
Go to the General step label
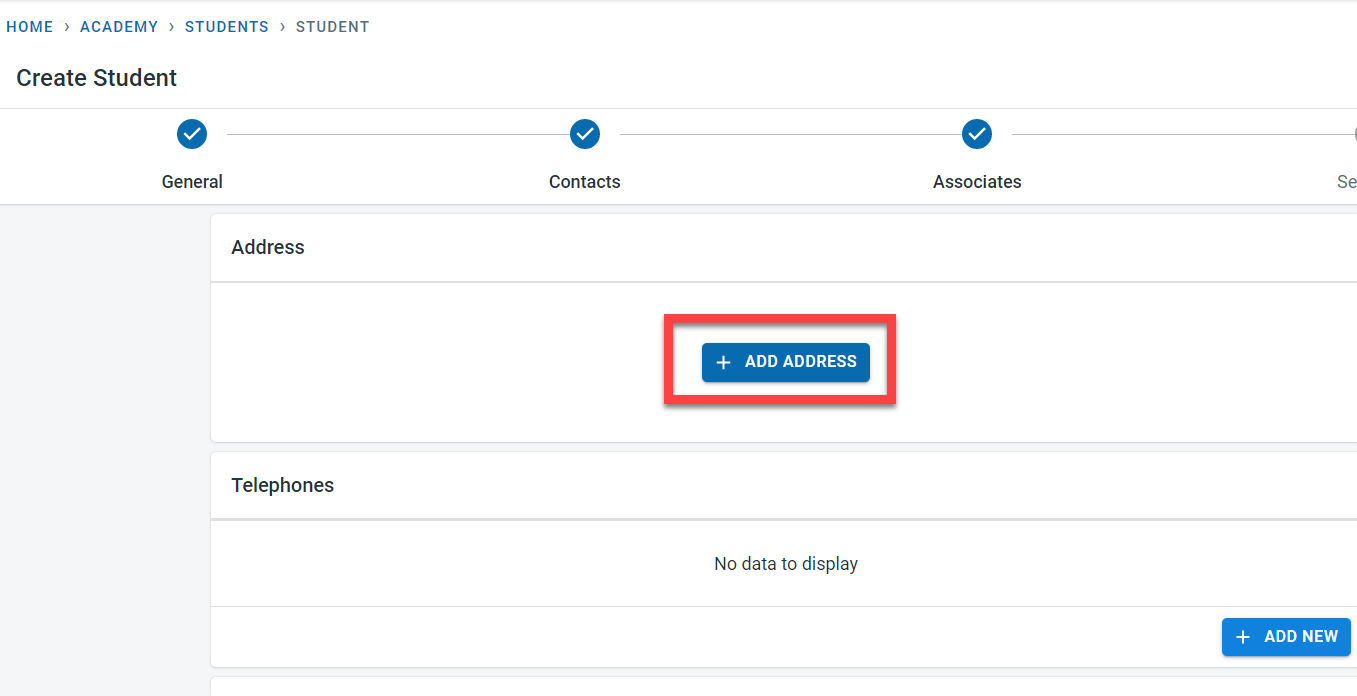192,182
